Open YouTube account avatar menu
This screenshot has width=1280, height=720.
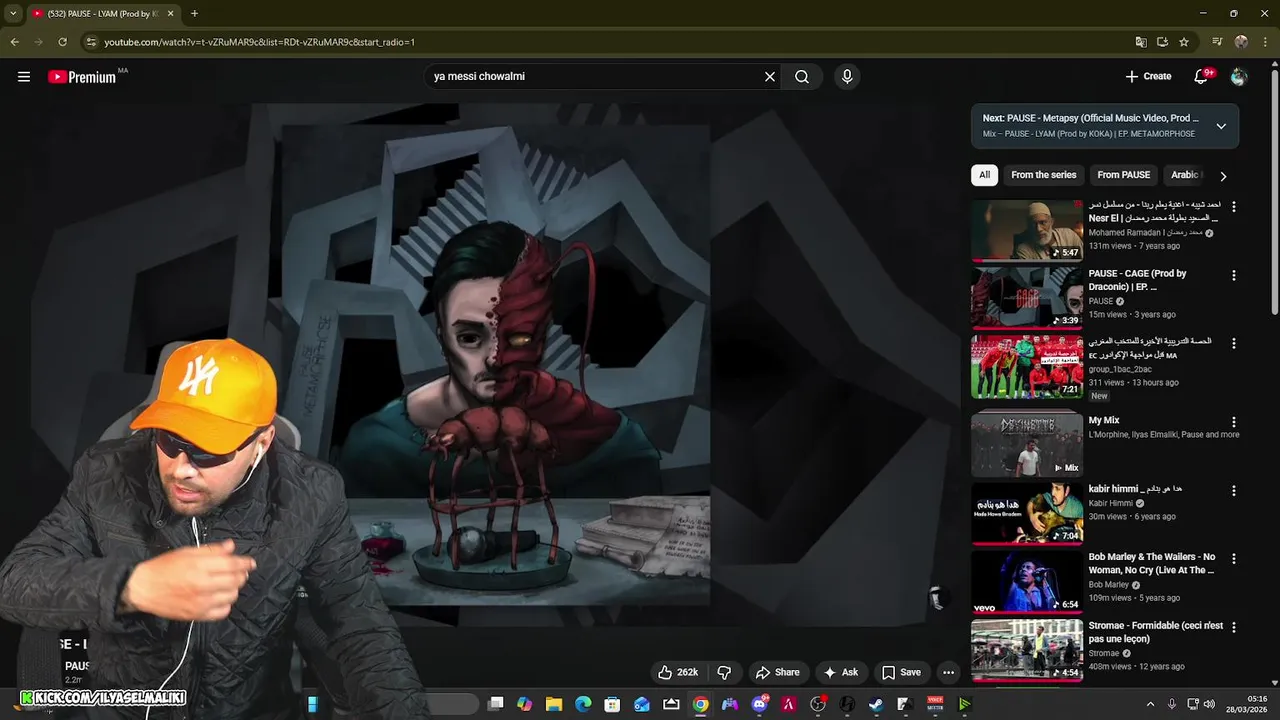point(1239,76)
